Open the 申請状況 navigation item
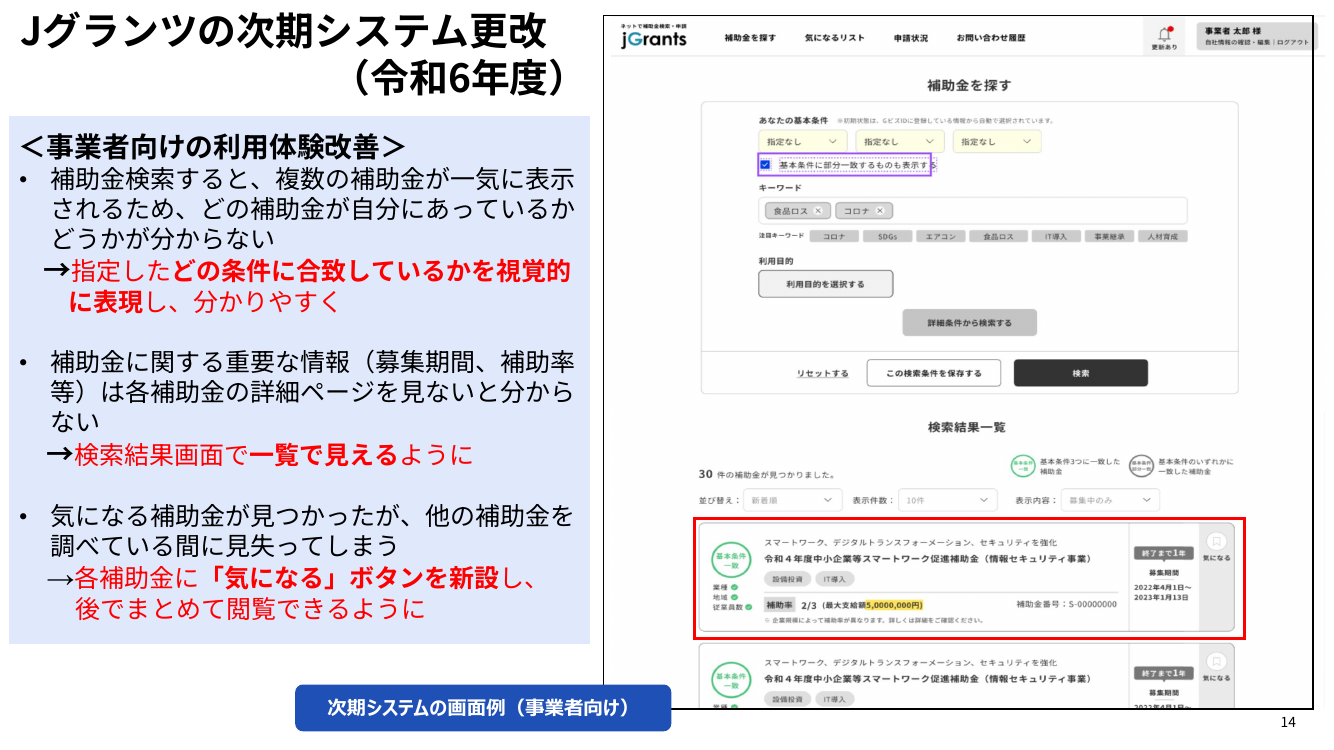This screenshot has height=750, width=1334. tap(910, 38)
